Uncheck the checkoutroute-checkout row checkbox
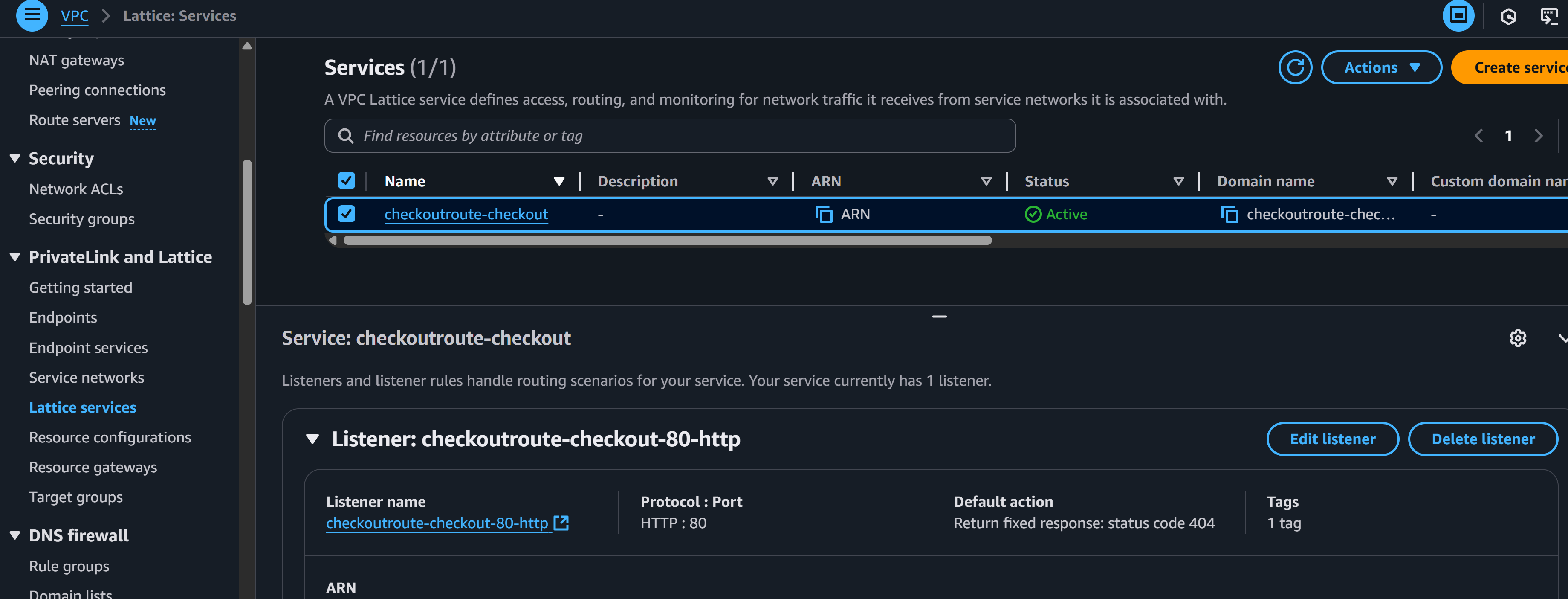 [x=346, y=215]
